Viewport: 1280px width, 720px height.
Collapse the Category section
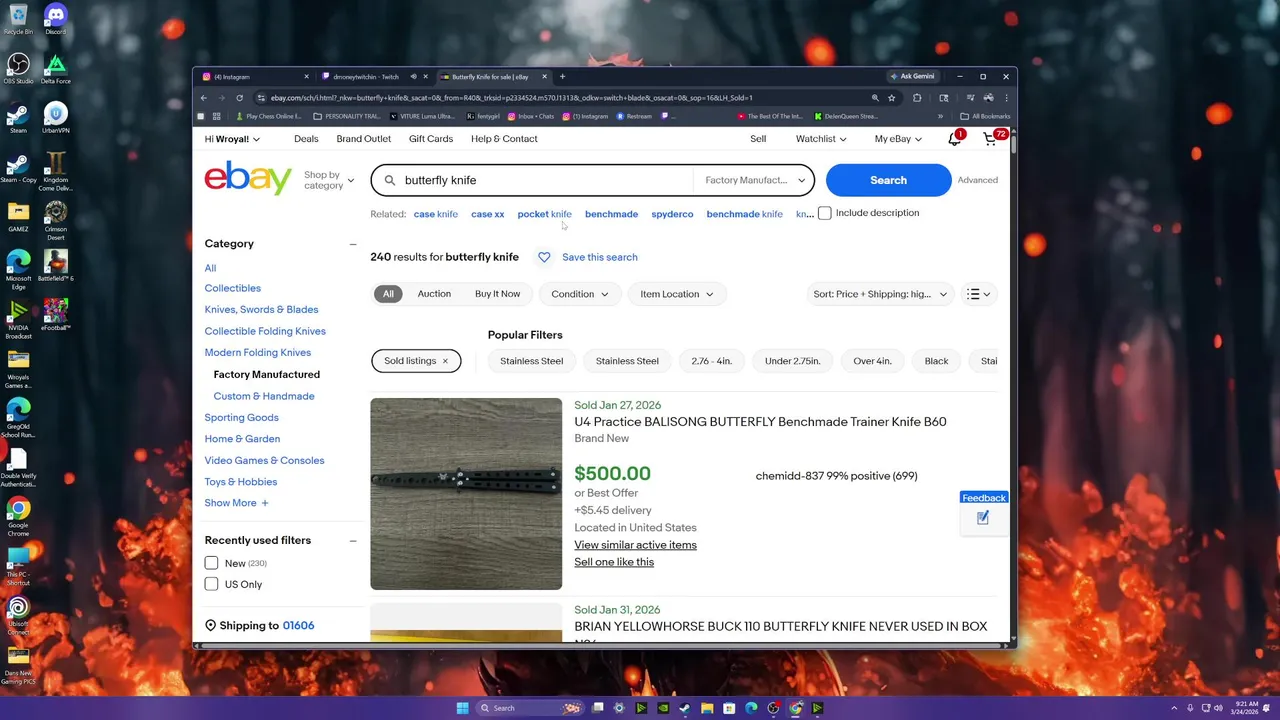(352, 244)
